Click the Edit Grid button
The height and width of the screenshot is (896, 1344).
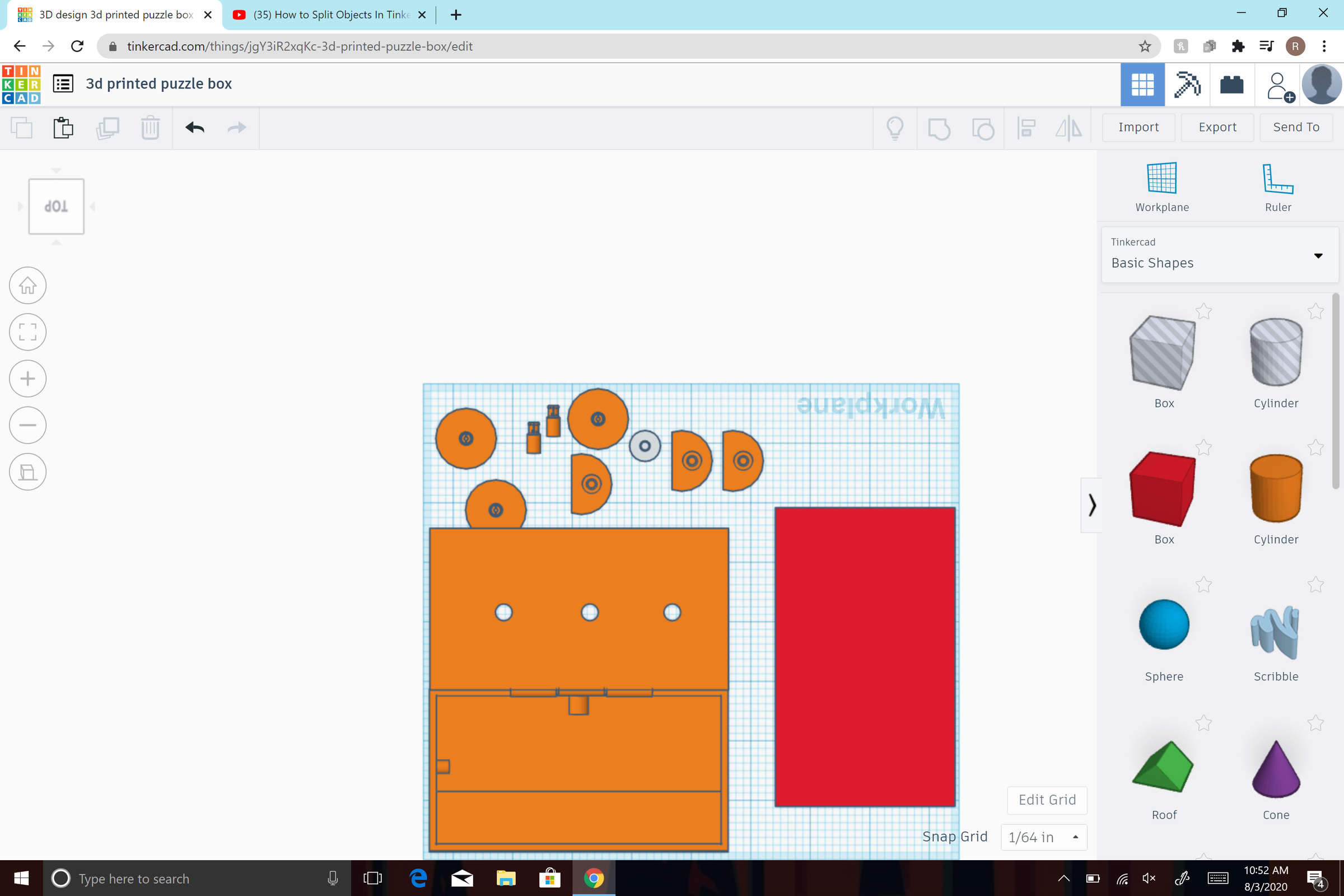pos(1047,800)
